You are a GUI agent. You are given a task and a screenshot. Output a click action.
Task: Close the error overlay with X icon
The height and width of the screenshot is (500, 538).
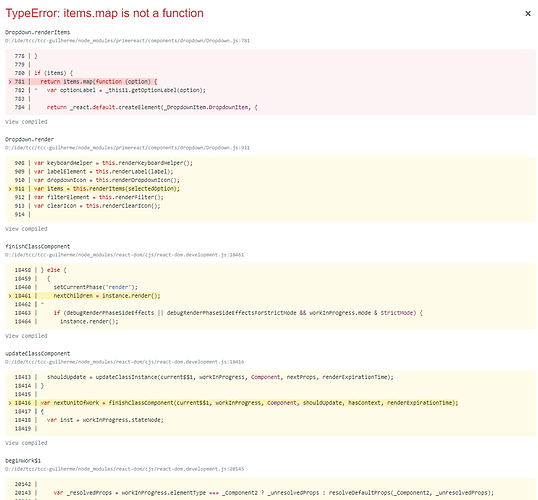(x=528, y=13)
